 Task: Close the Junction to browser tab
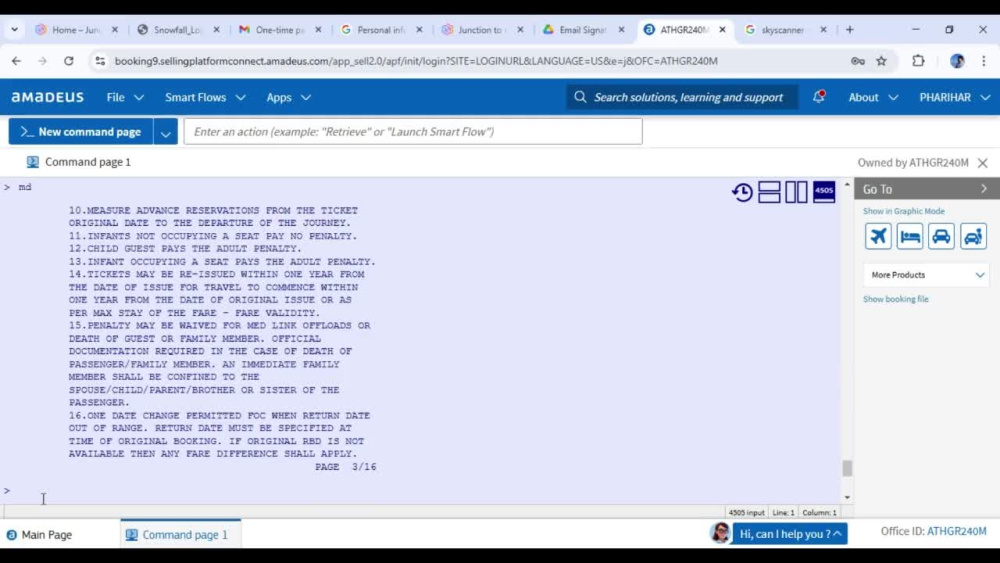(520, 29)
